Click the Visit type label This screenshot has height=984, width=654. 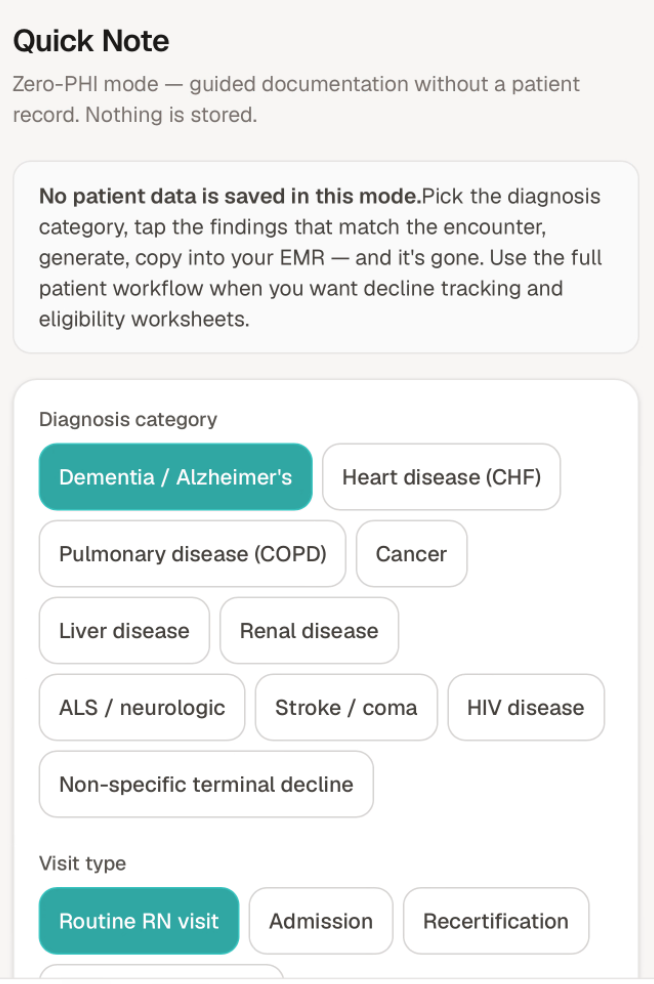[82, 864]
